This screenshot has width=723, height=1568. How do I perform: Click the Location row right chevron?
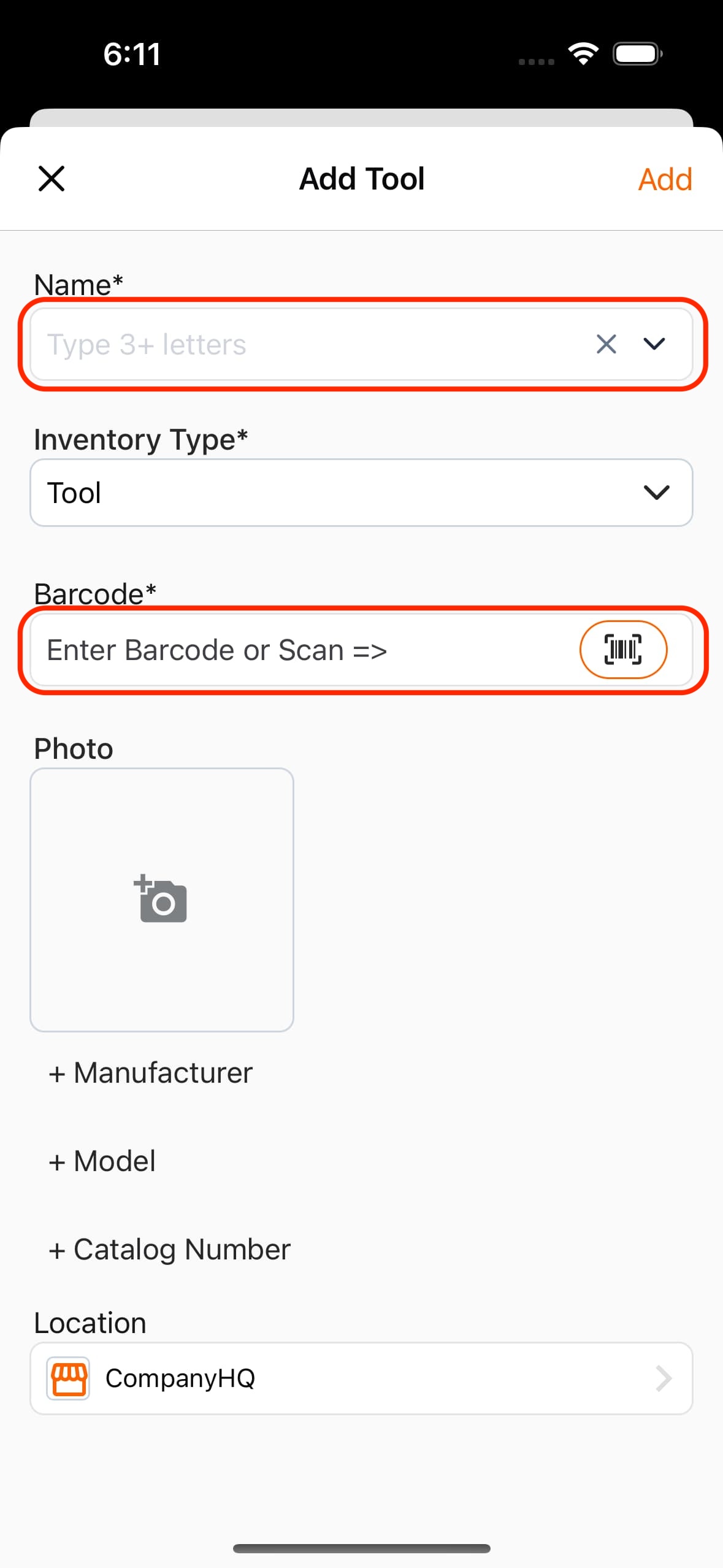click(664, 1378)
